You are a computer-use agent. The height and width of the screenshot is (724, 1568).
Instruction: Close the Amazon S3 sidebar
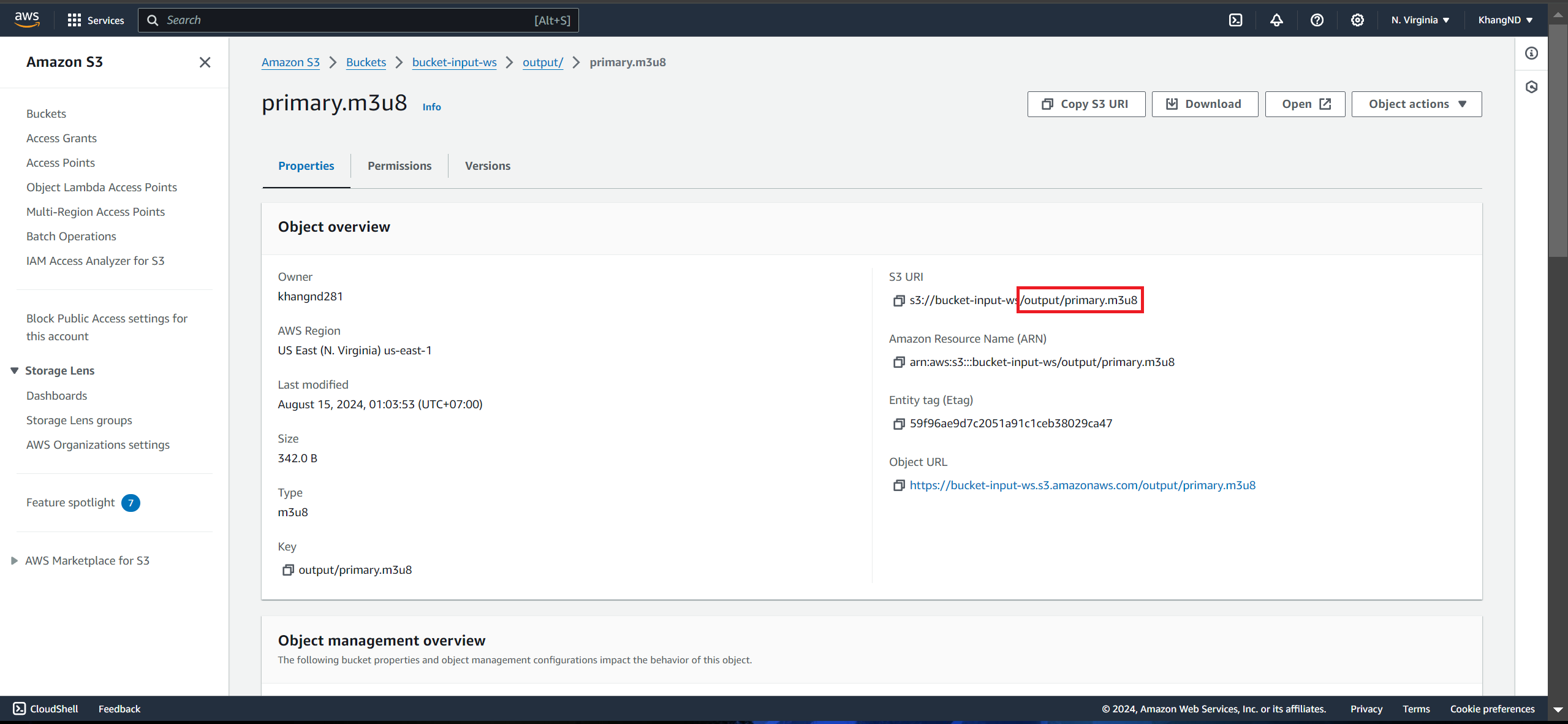click(205, 63)
